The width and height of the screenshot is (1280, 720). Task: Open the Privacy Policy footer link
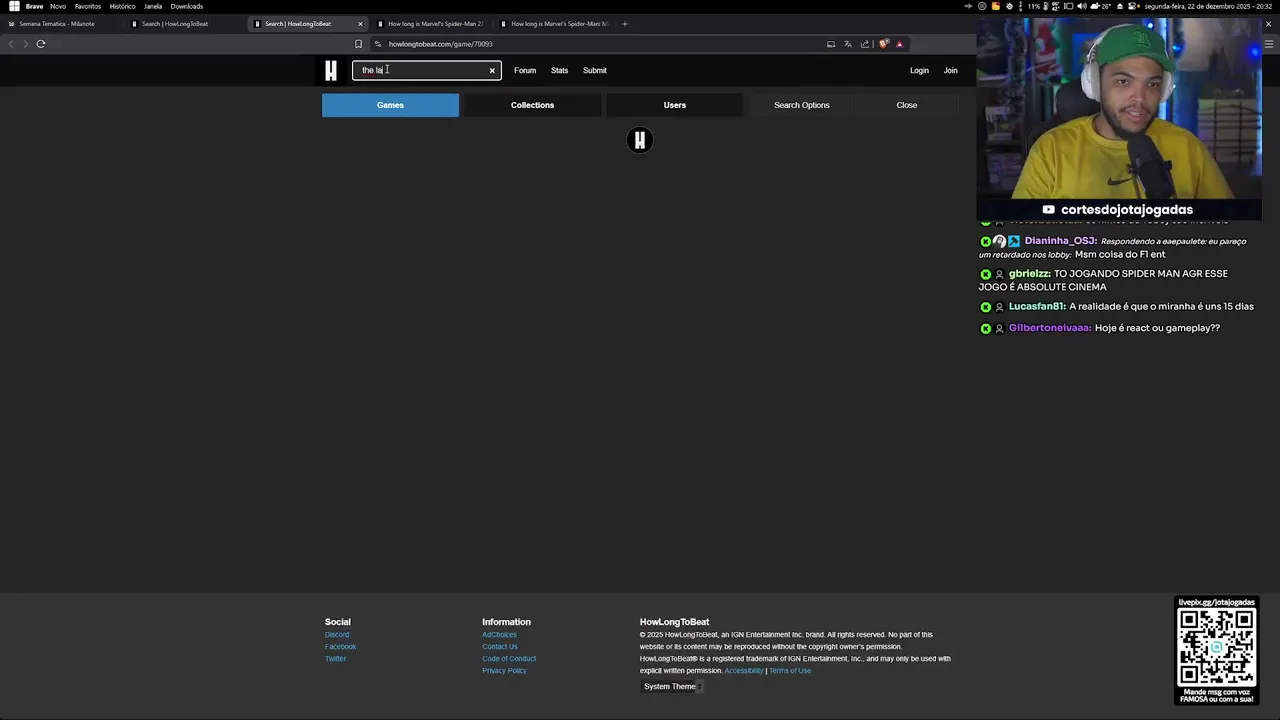pos(504,671)
